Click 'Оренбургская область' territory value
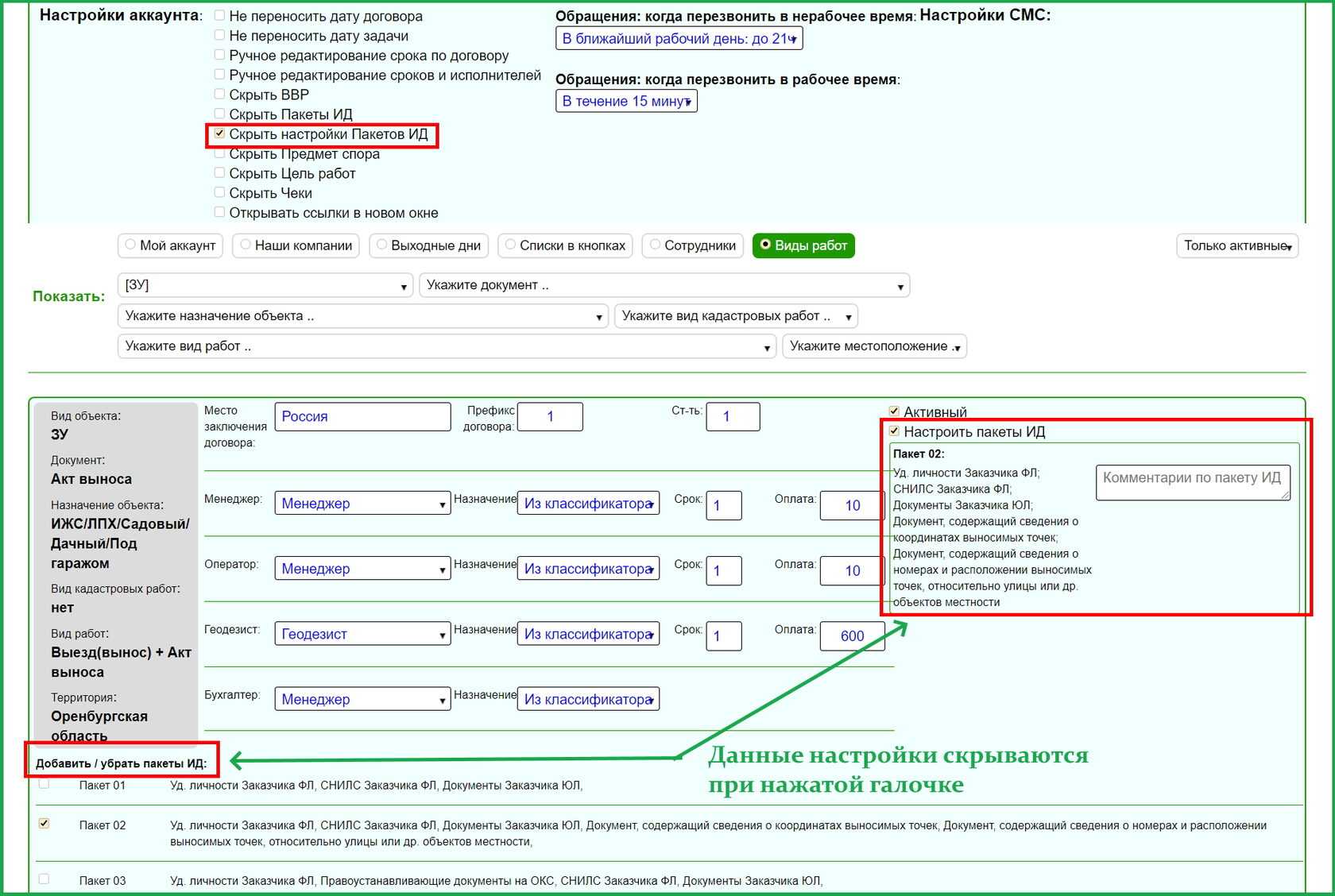1335x896 pixels. pos(99,726)
